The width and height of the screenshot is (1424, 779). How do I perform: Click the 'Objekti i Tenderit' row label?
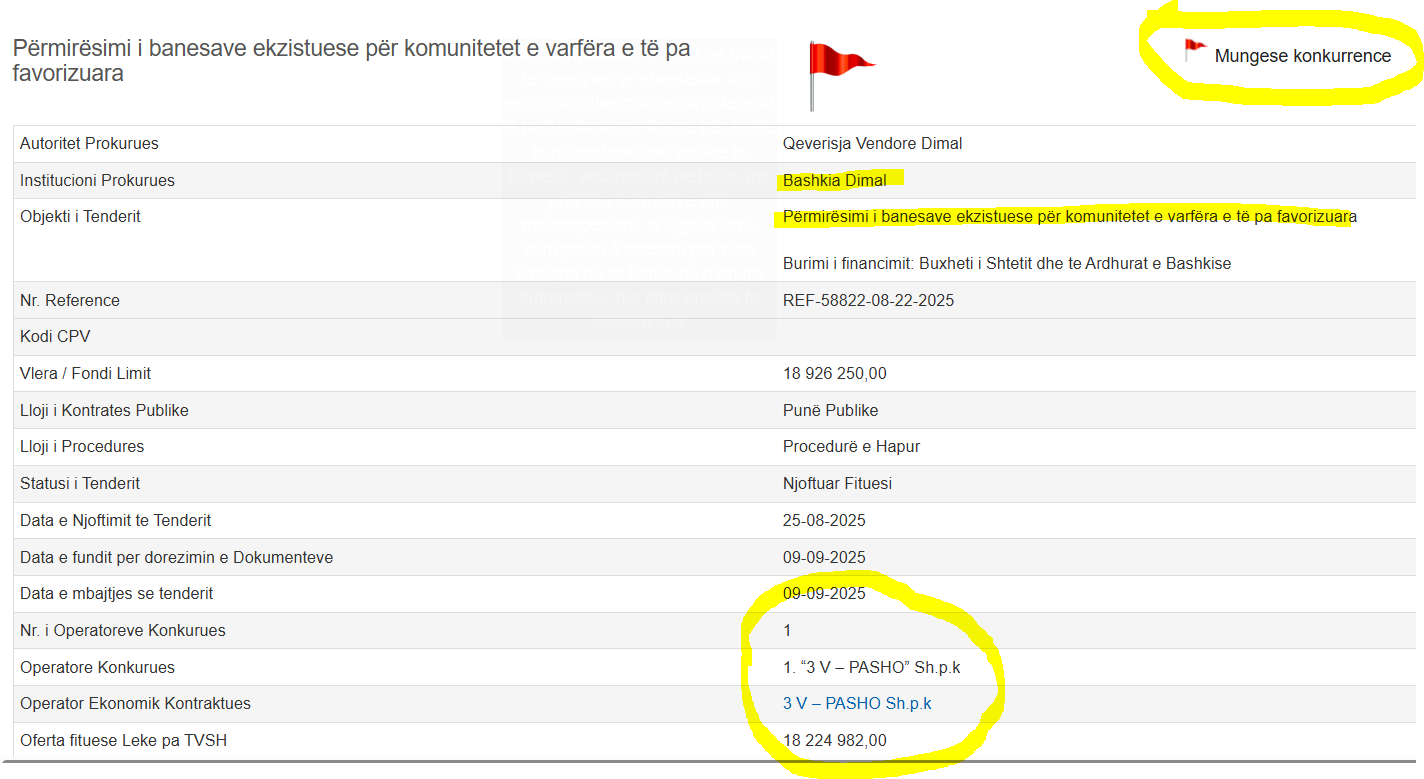tap(80, 217)
